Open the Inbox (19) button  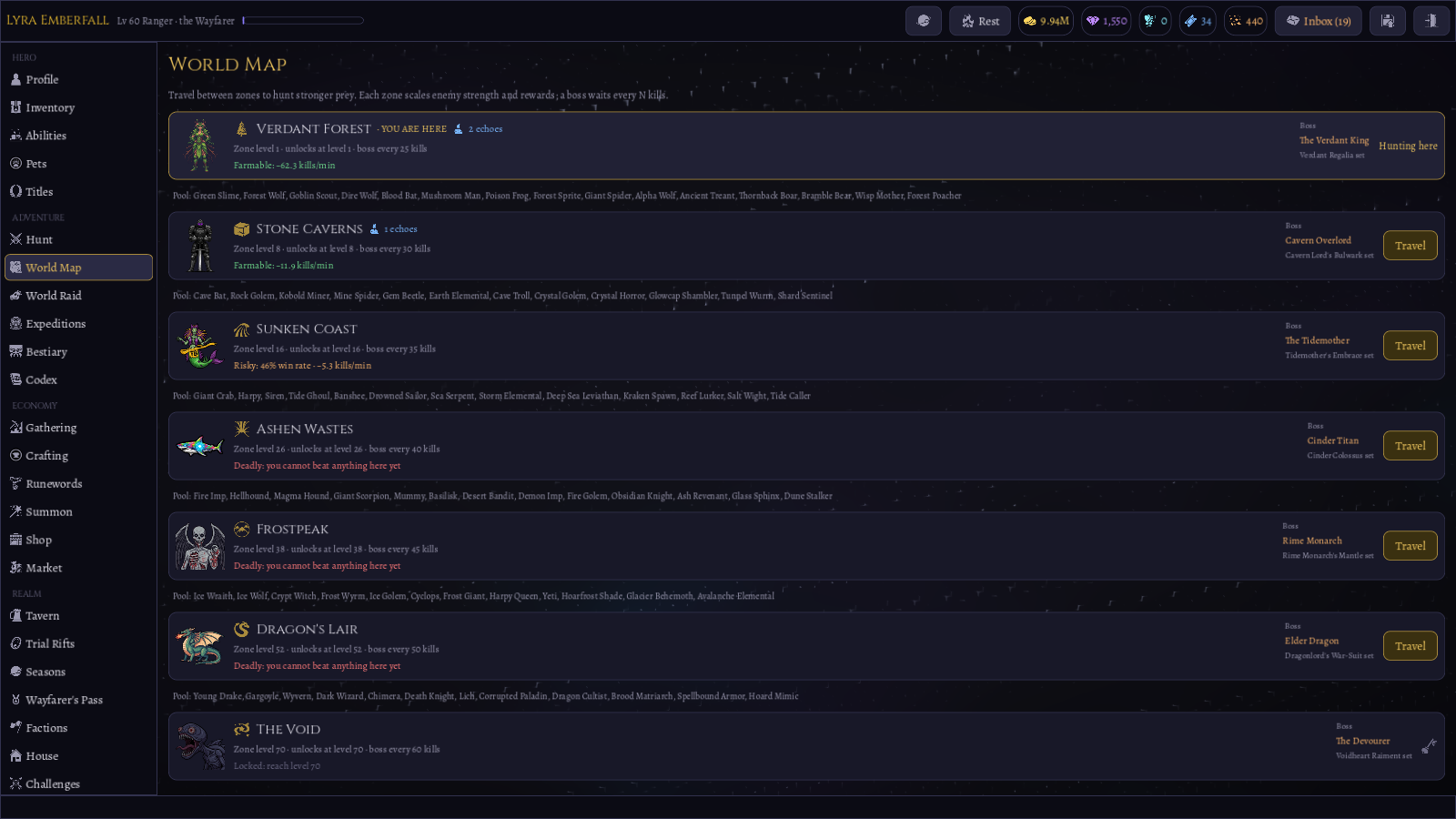[x=1319, y=21]
